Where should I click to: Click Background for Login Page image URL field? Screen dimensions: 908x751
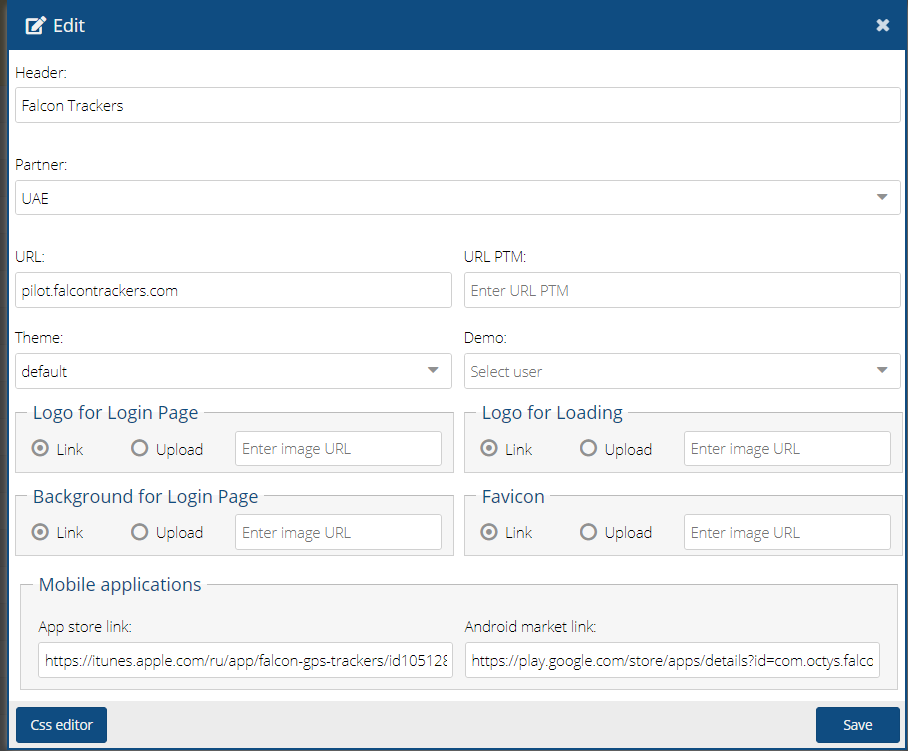point(338,532)
